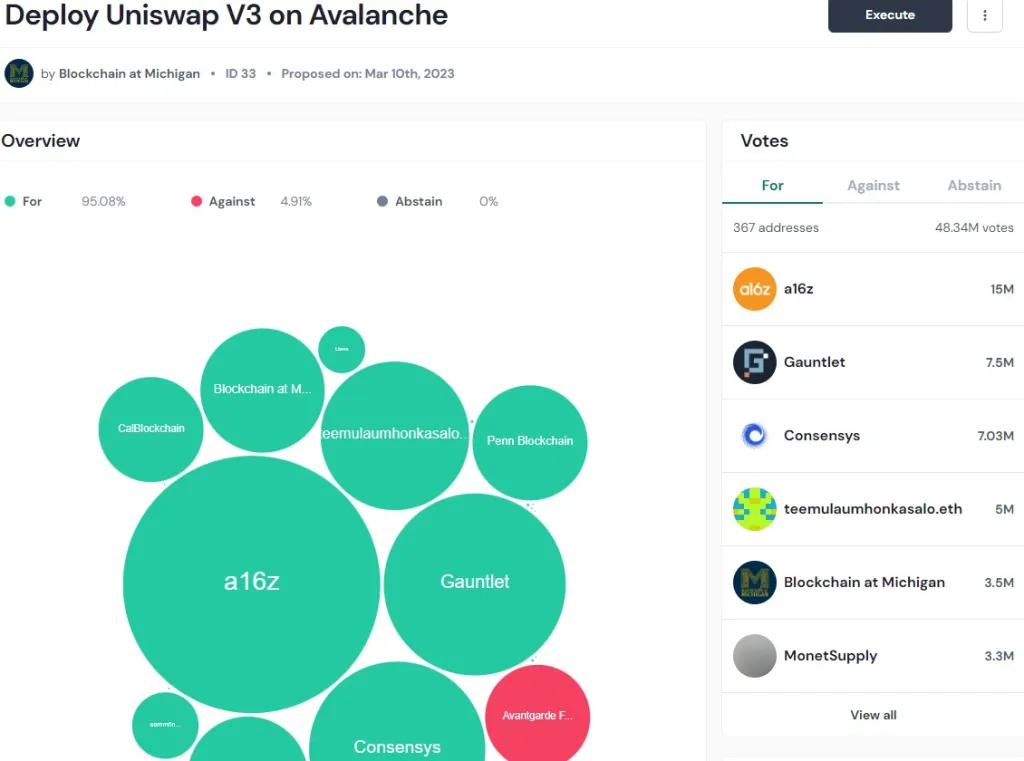The height and width of the screenshot is (761, 1024).
Task: Click the 0% Abstain percentage
Action: (488, 201)
